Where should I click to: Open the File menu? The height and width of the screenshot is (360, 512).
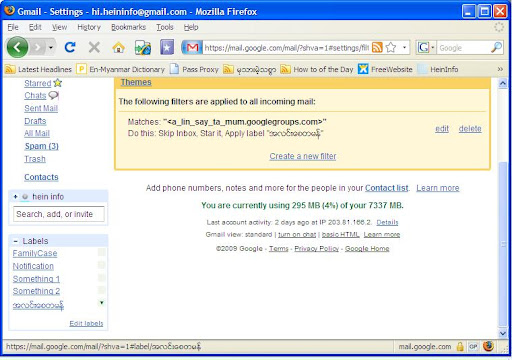tap(13, 27)
